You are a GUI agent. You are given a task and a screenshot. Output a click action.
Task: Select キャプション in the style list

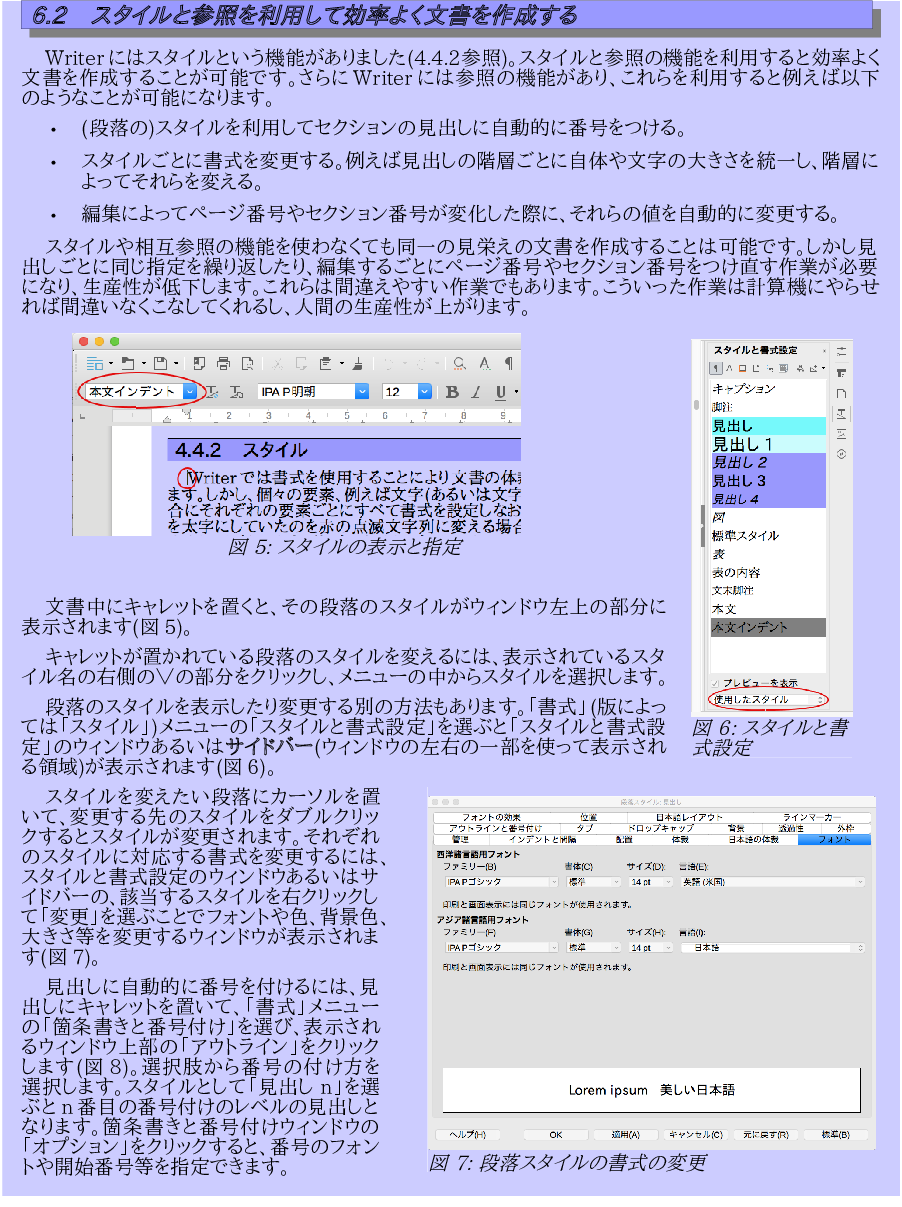(x=768, y=388)
